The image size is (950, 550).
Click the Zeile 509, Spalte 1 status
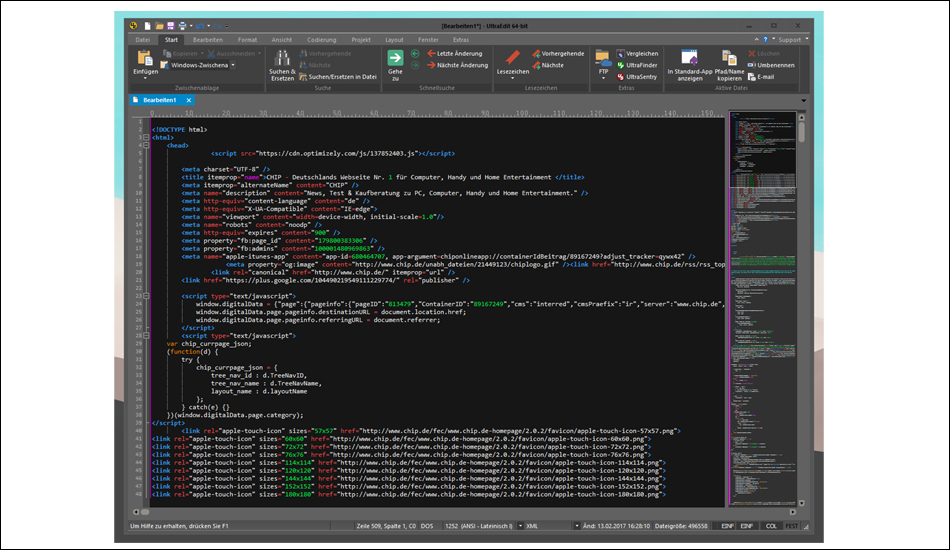386,526
